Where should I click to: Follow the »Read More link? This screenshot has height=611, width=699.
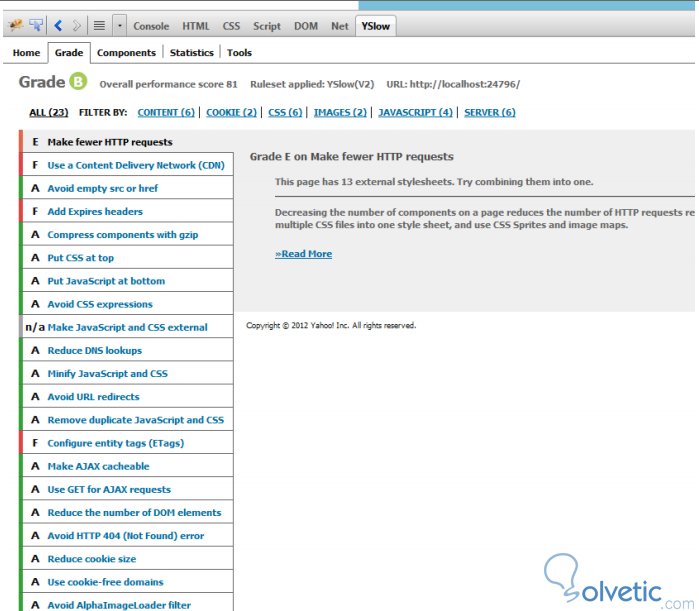click(x=304, y=254)
